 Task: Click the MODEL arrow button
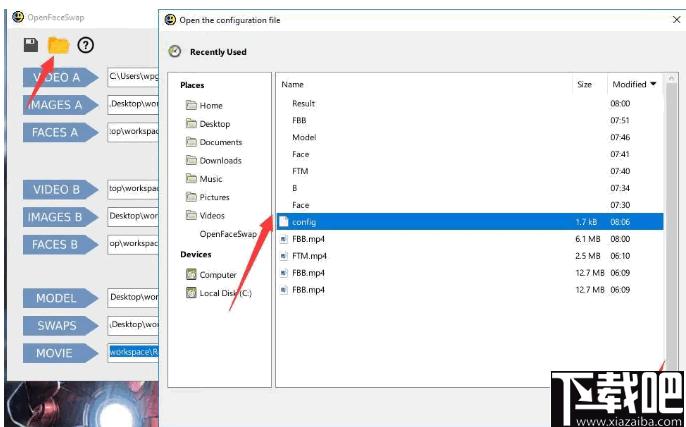coord(60,298)
